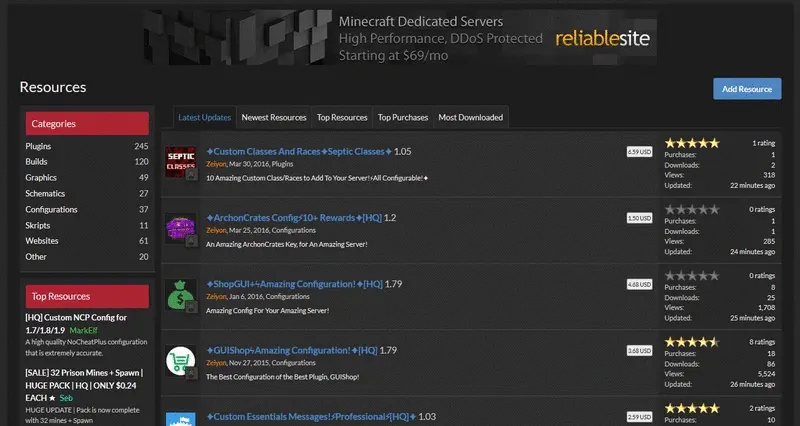The width and height of the screenshot is (800, 426).
Task: Open the Septic Classes resource thumbnail
Action: pyautogui.click(x=181, y=162)
